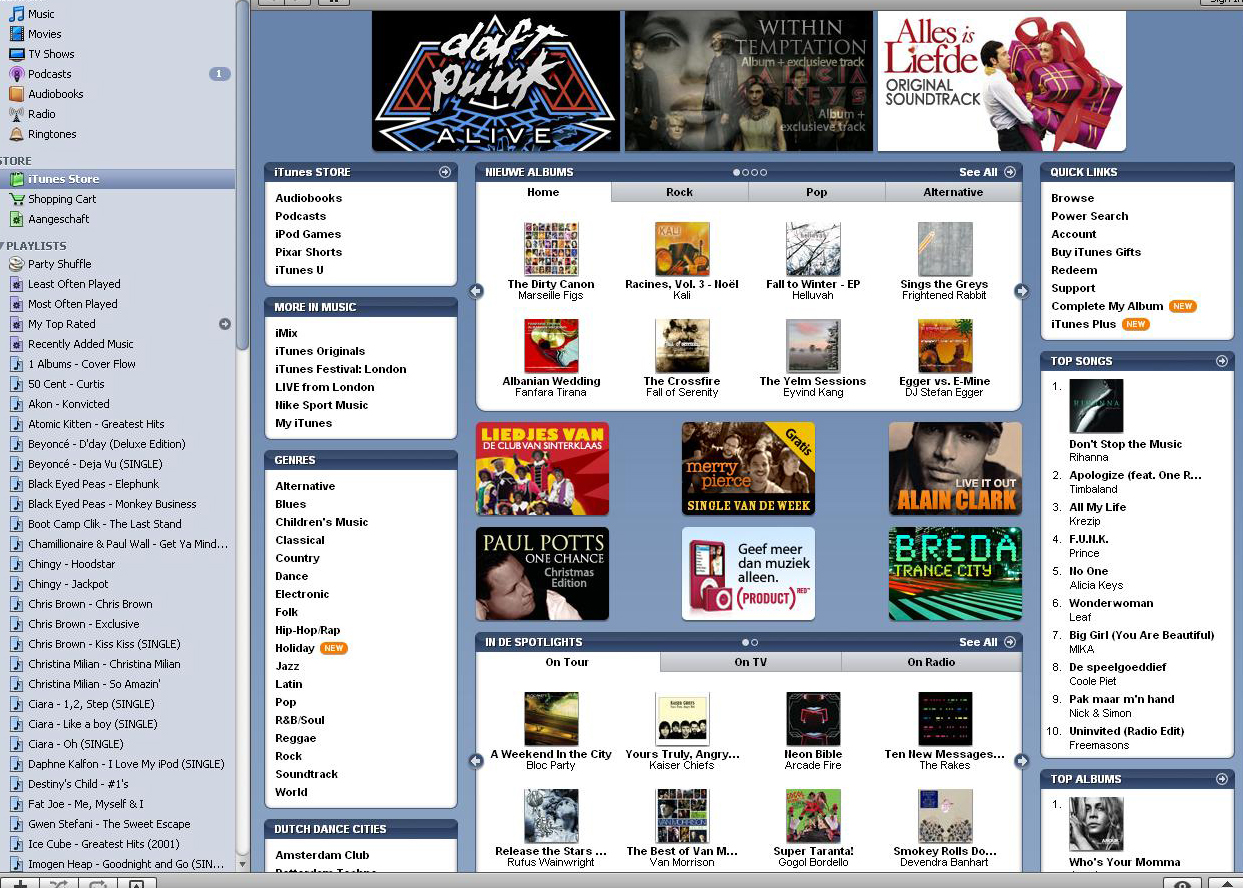
Task: Open the 50 Cent - Curtis playlist
Action: (66, 384)
